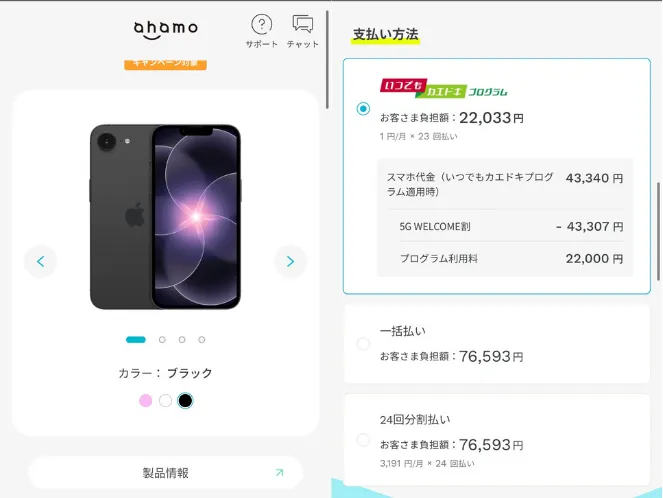The width and height of the screenshot is (663, 498).
Task: Jump to third carousel dot
Action: click(x=182, y=339)
